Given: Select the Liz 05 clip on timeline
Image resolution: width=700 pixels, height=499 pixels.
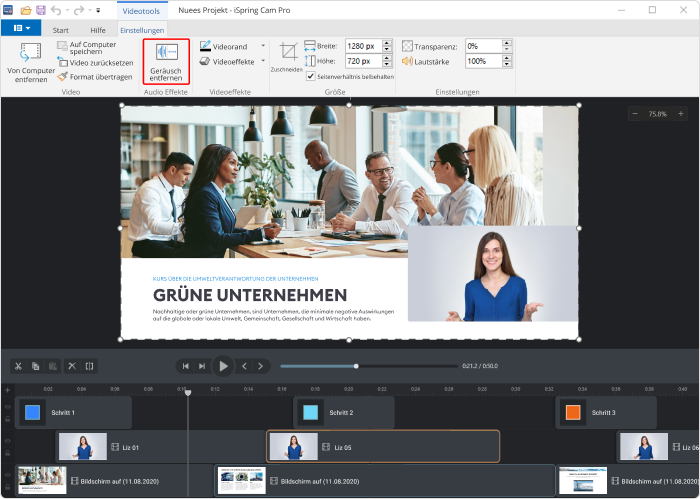Looking at the screenshot, I should click(383, 446).
